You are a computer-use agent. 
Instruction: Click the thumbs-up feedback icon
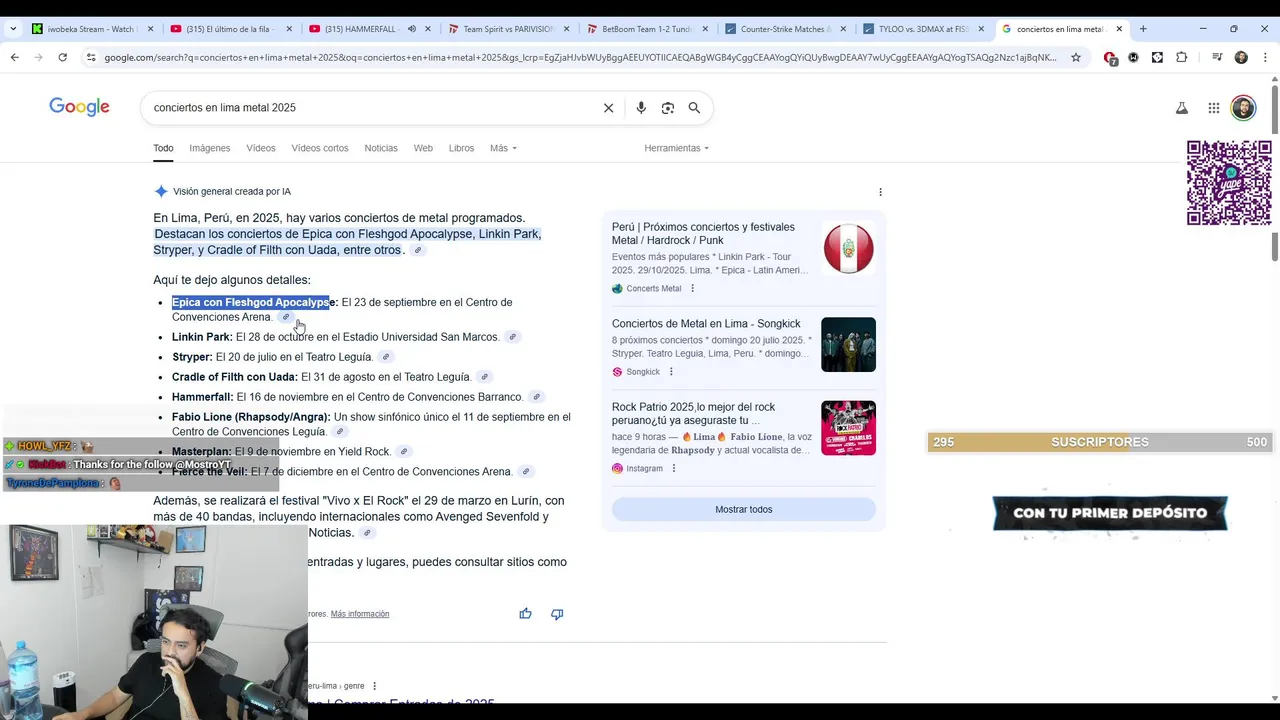pyautogui.click(x=525, y=613)
